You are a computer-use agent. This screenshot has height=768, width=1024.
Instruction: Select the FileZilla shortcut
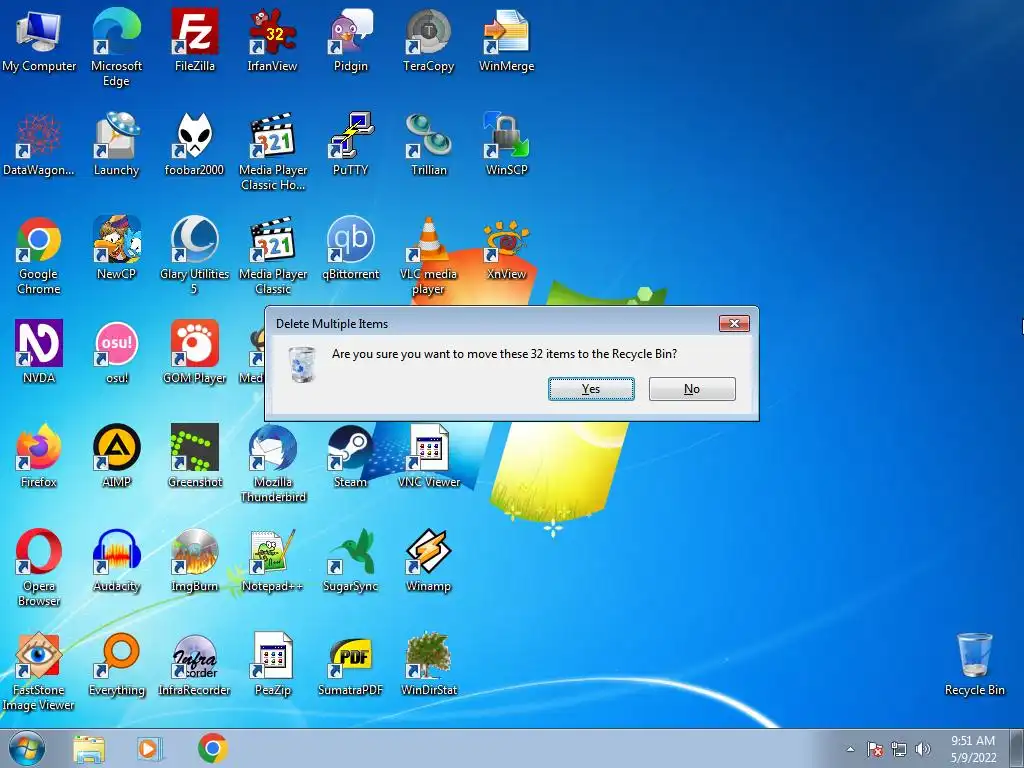point(195,40)
